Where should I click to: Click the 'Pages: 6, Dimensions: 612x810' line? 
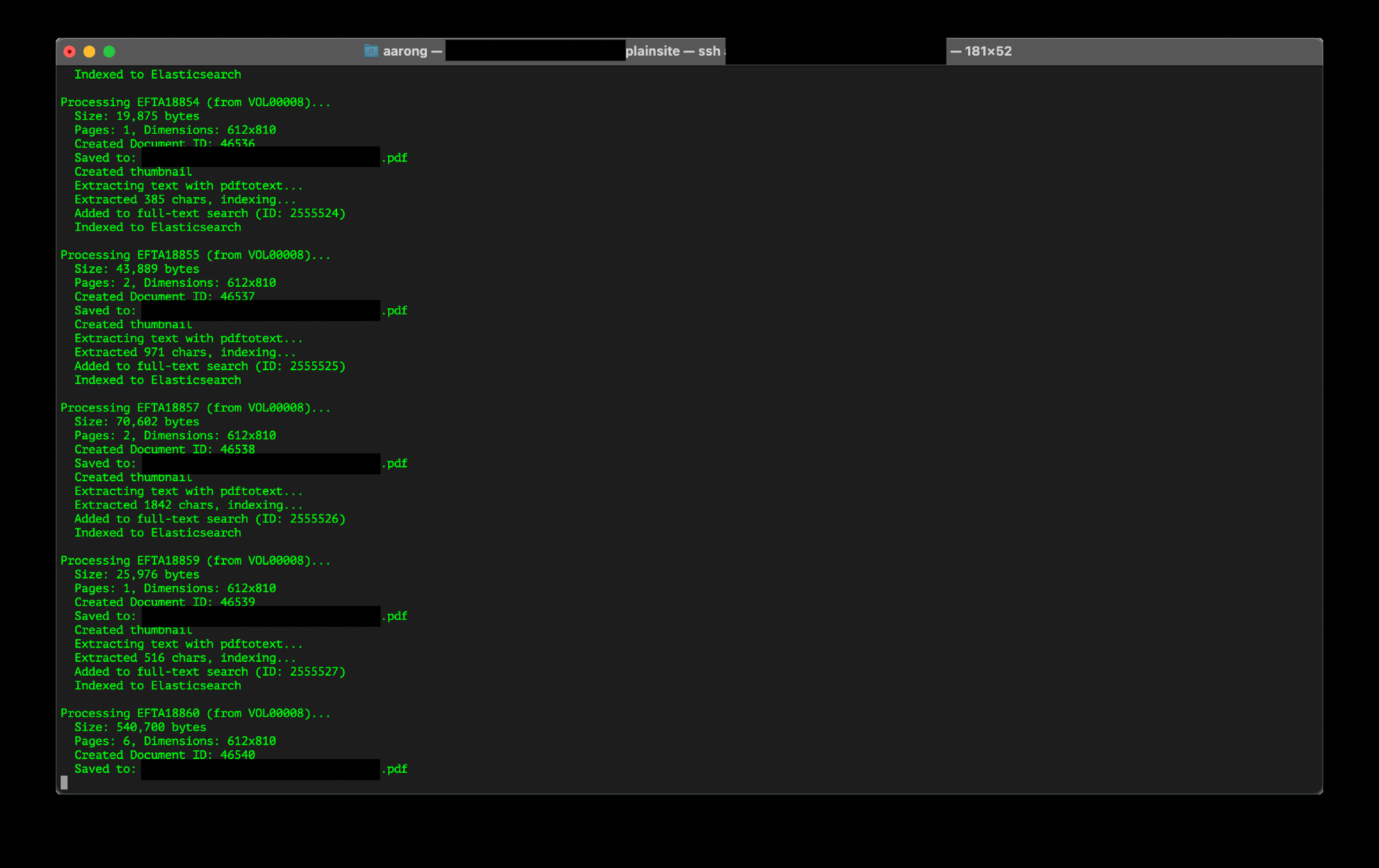coord(175,741)
